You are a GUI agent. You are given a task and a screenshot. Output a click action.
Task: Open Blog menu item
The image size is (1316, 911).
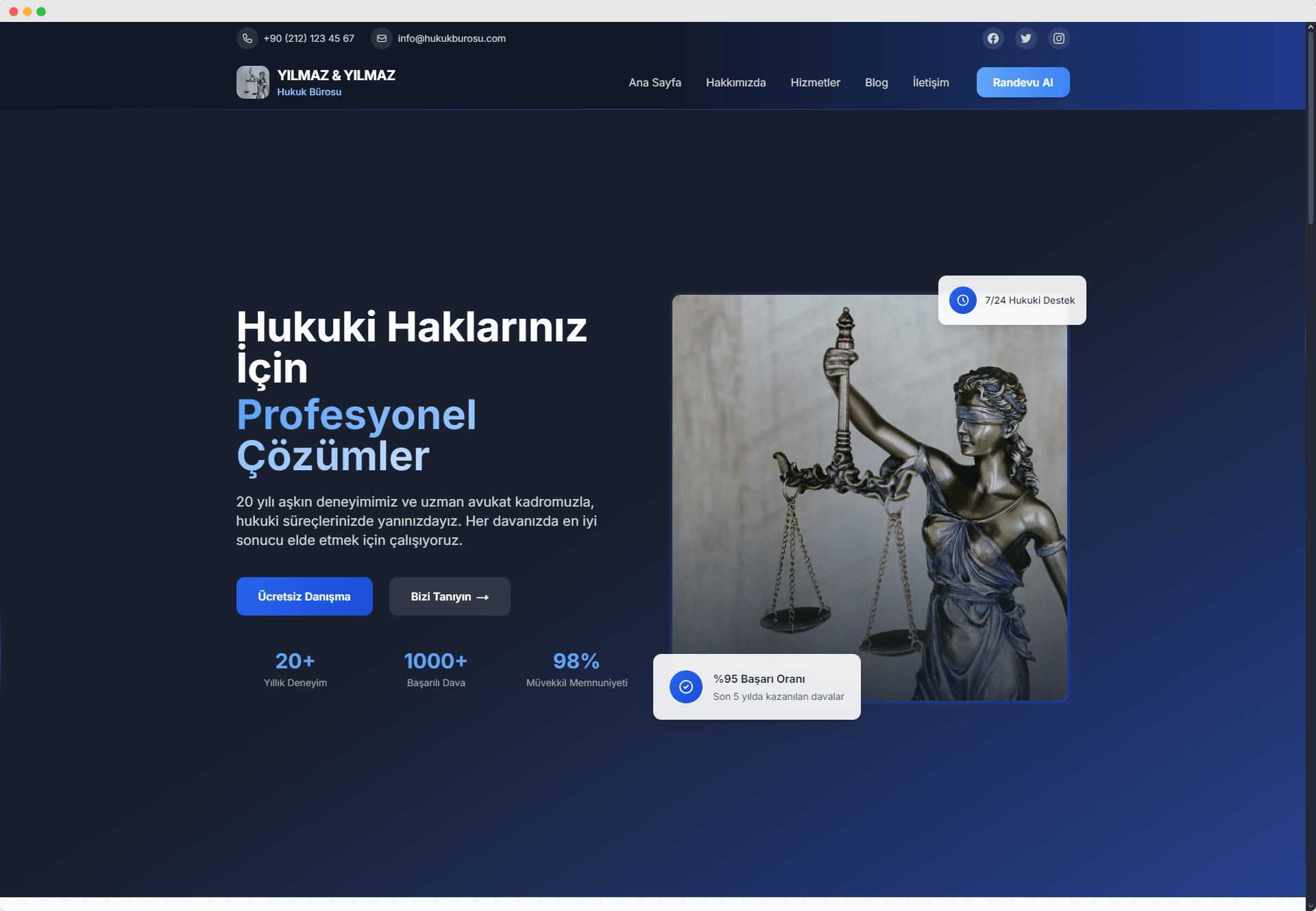[877, 82]
